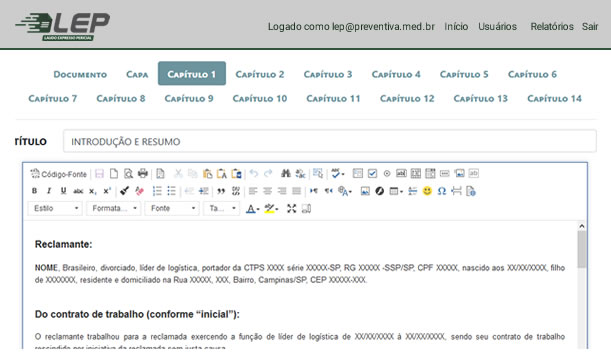Open the Capítulo 7 tab
Screen dimensions: 611x364
click(53, 99)
